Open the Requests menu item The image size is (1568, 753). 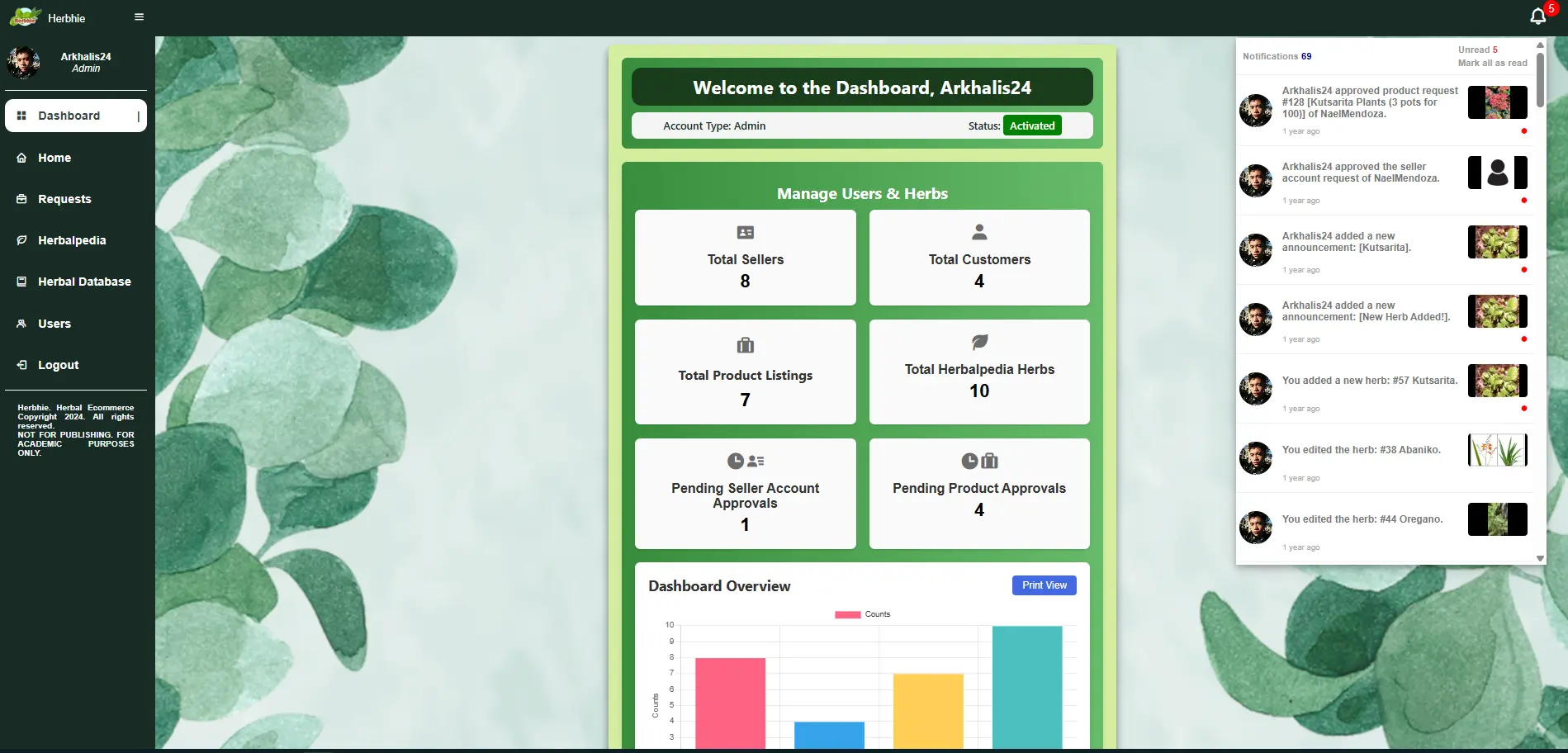(x=76, y=199)
